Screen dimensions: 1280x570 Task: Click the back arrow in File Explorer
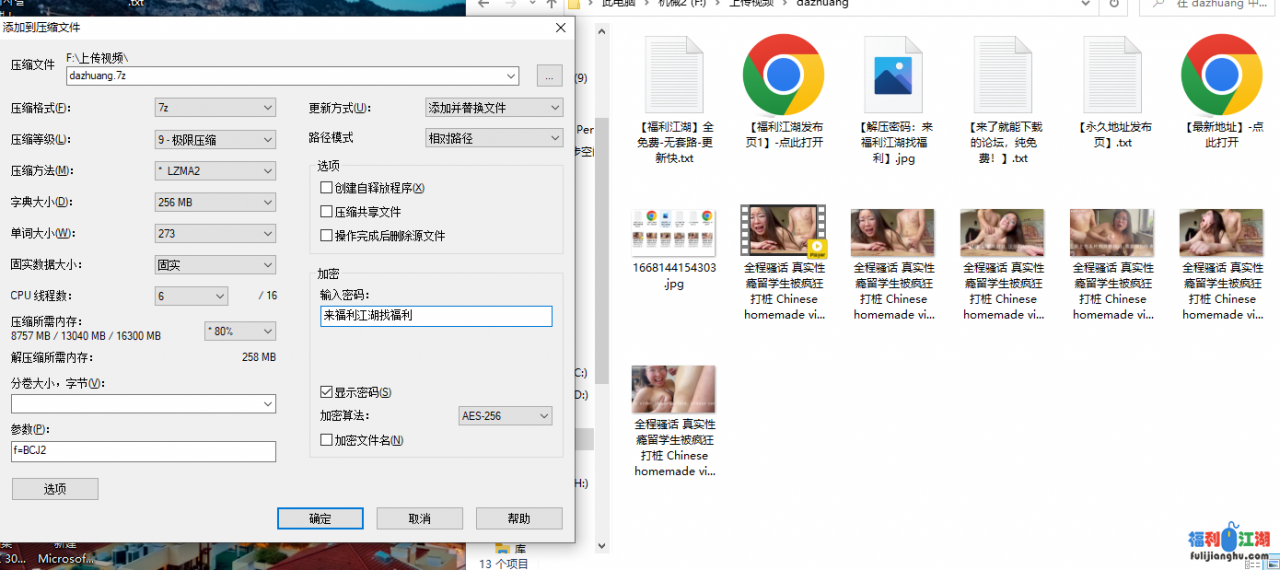[484, 4]
